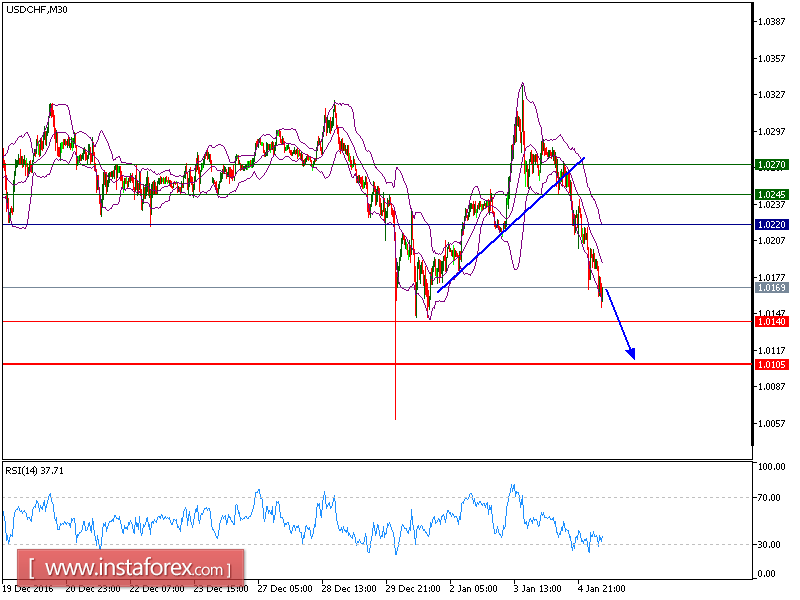Image resolution: width=800 pixels, height=600 pixels.
Task: Open the USDCHF,M30 chart title dropdown
Action: (35, 8)
